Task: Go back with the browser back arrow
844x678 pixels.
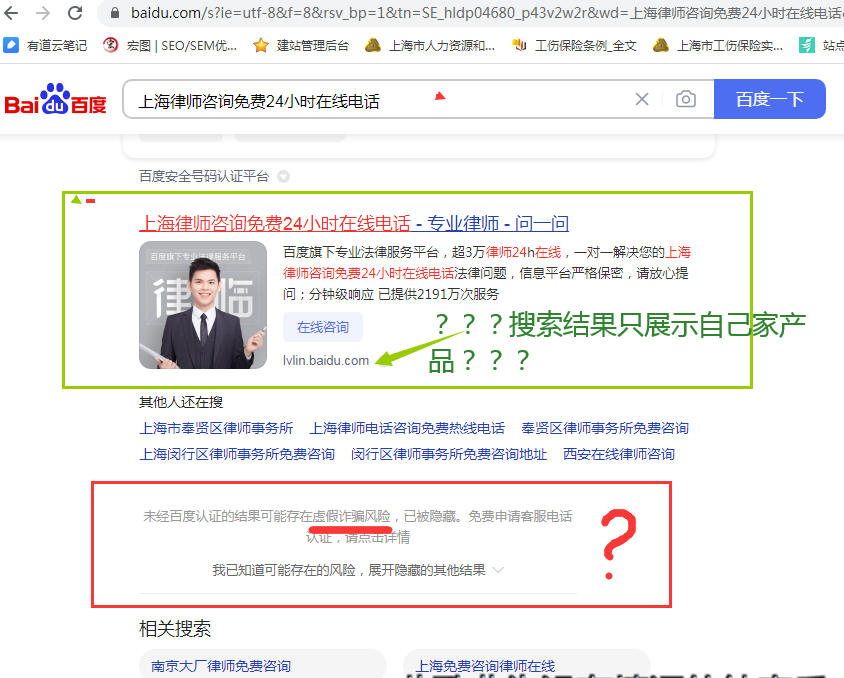Action: (x=11, y=12)
